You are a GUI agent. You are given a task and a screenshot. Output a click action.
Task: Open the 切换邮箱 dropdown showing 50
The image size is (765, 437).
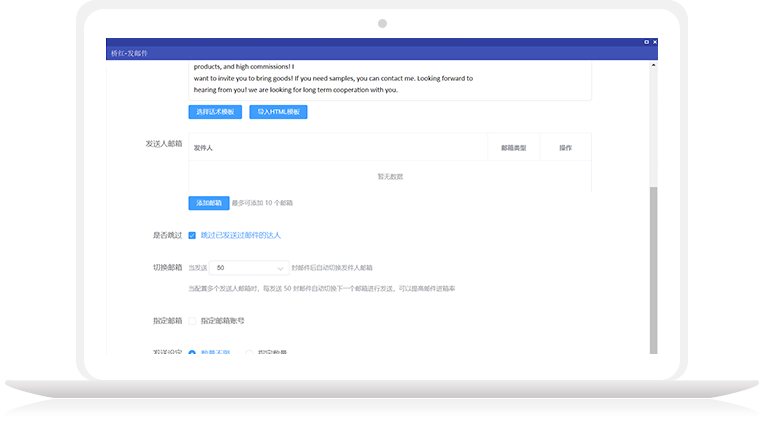pos(249,268)
